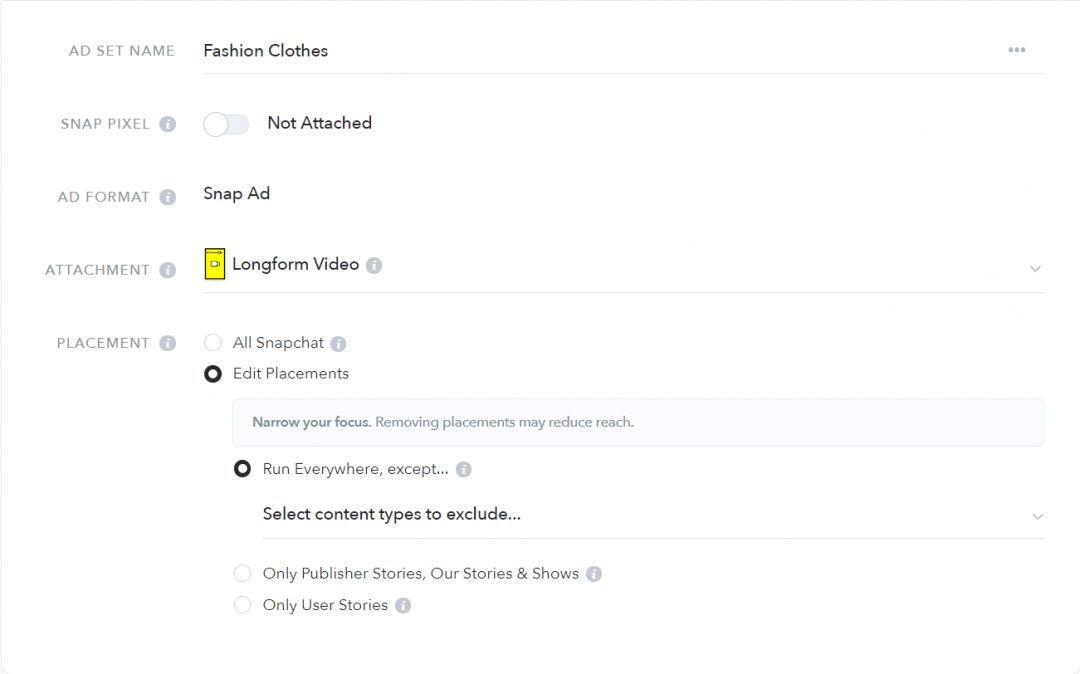The height and width of the screenshot is (674, 1080).
Task: Choose Run Everywhere, except radio option
Action: coord(242,469)
